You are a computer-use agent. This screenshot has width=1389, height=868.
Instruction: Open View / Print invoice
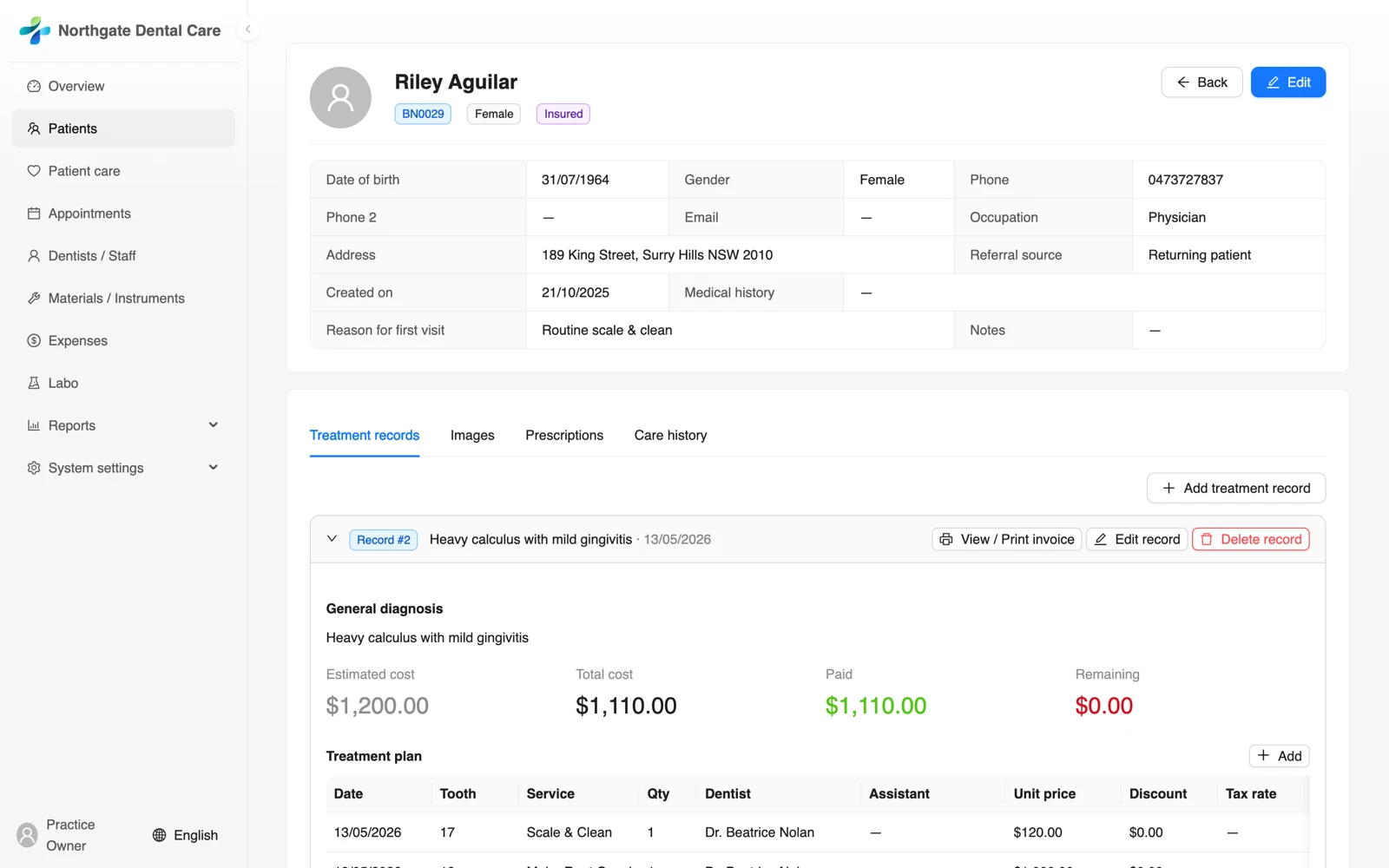click(1007, 539)
